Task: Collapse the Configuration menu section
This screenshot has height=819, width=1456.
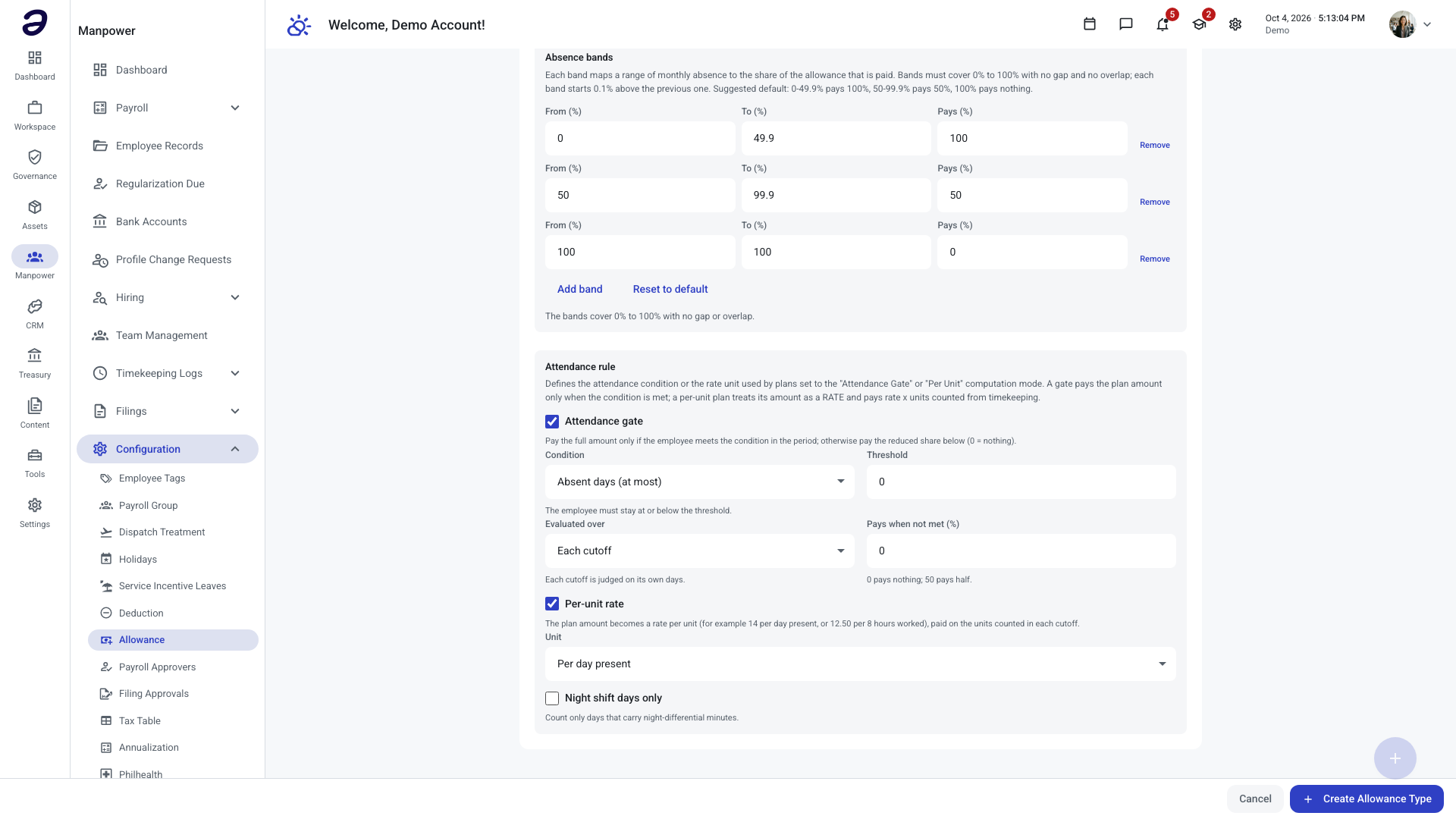Action: tap(167, 449)
